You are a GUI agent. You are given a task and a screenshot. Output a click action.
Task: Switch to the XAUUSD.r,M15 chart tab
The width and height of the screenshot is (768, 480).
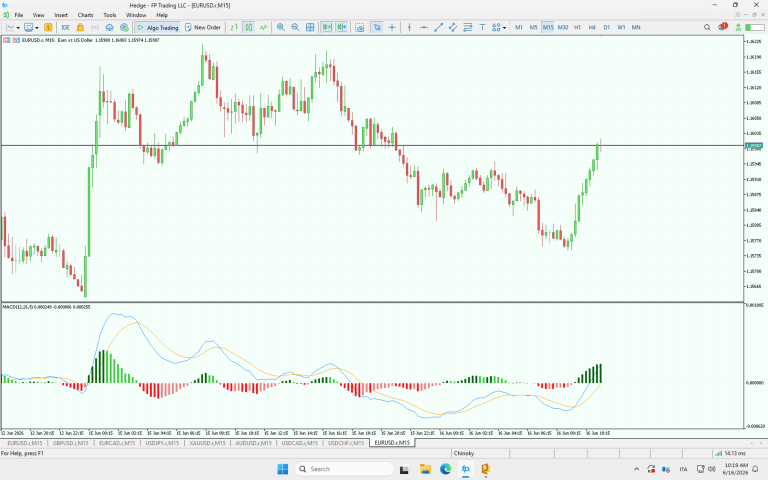tap(208, 443)
